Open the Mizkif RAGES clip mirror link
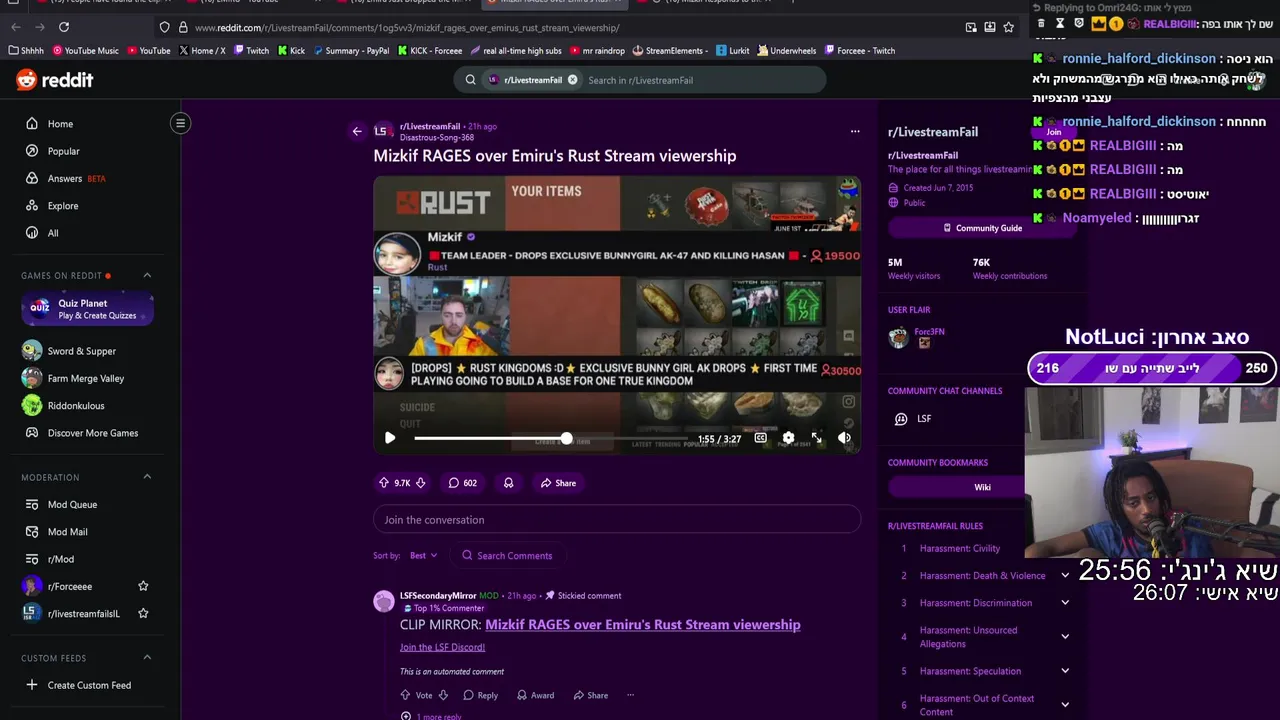 click(x=643, y=625)
